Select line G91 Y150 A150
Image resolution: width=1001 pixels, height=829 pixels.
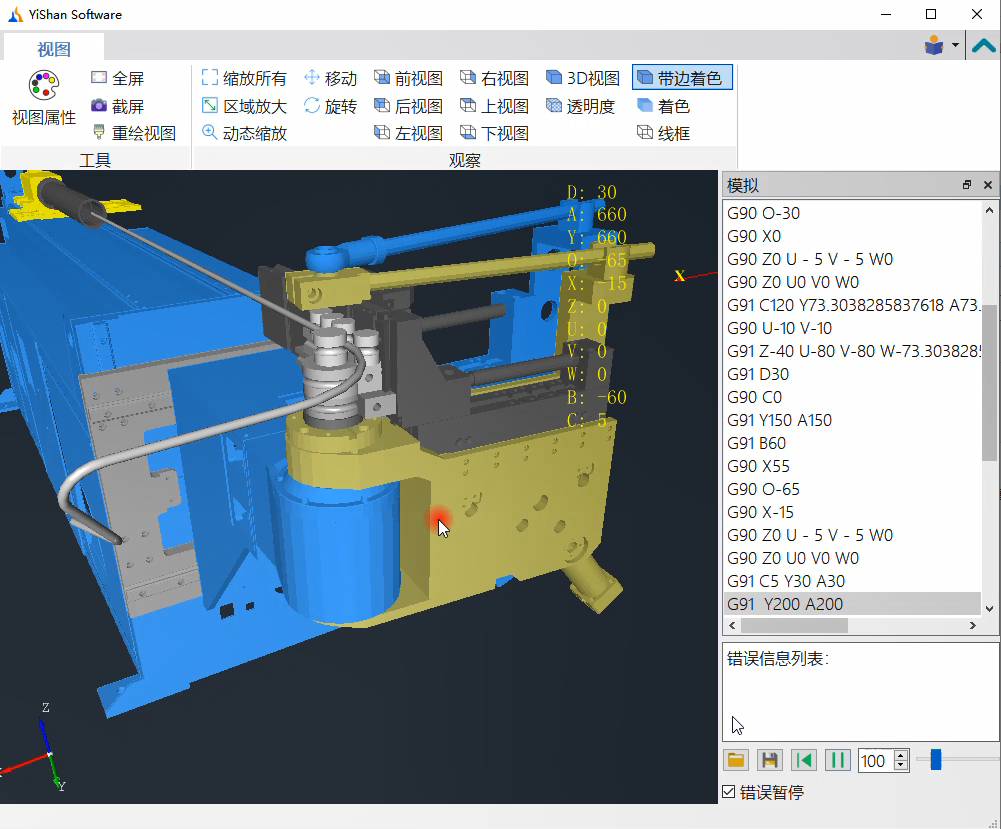[x=852, y=420]
